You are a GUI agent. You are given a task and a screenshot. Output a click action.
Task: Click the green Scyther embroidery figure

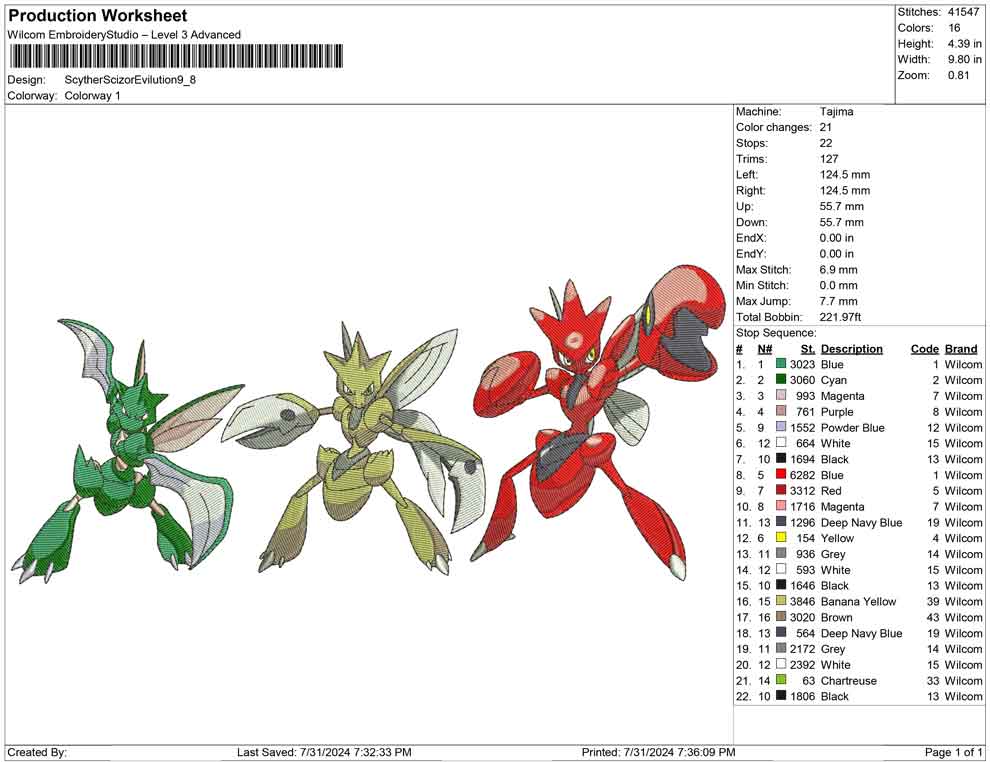126,450
